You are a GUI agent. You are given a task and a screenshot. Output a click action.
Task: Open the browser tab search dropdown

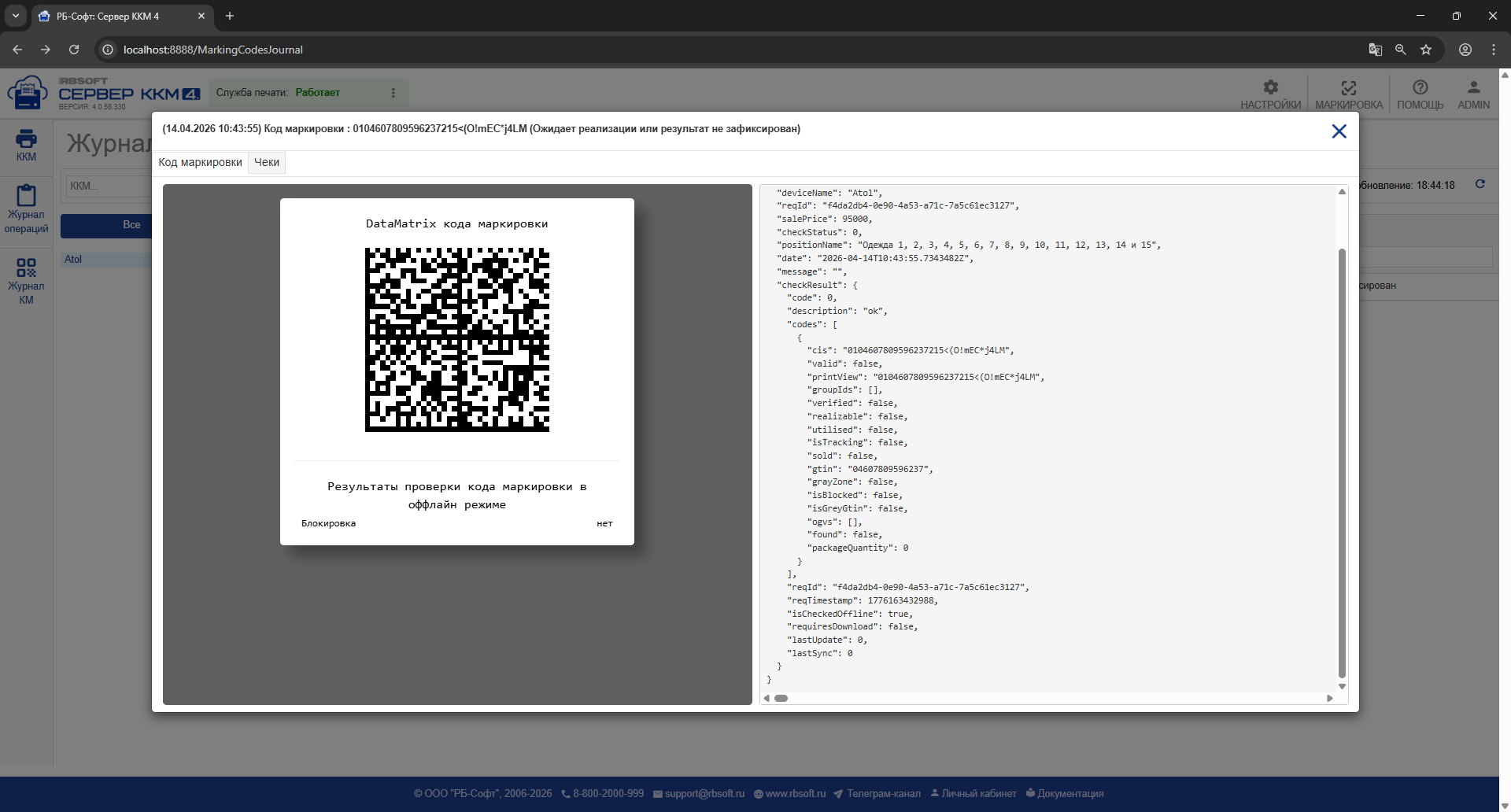tap(16, 16)
